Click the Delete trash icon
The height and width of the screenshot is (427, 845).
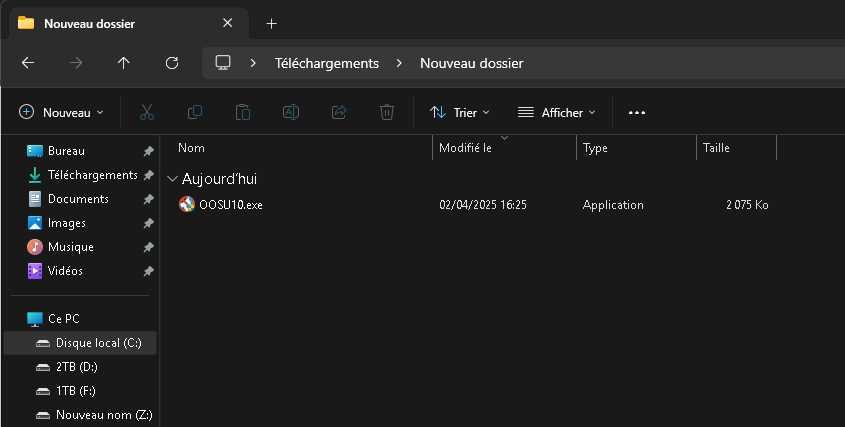(x=387, y=112)
